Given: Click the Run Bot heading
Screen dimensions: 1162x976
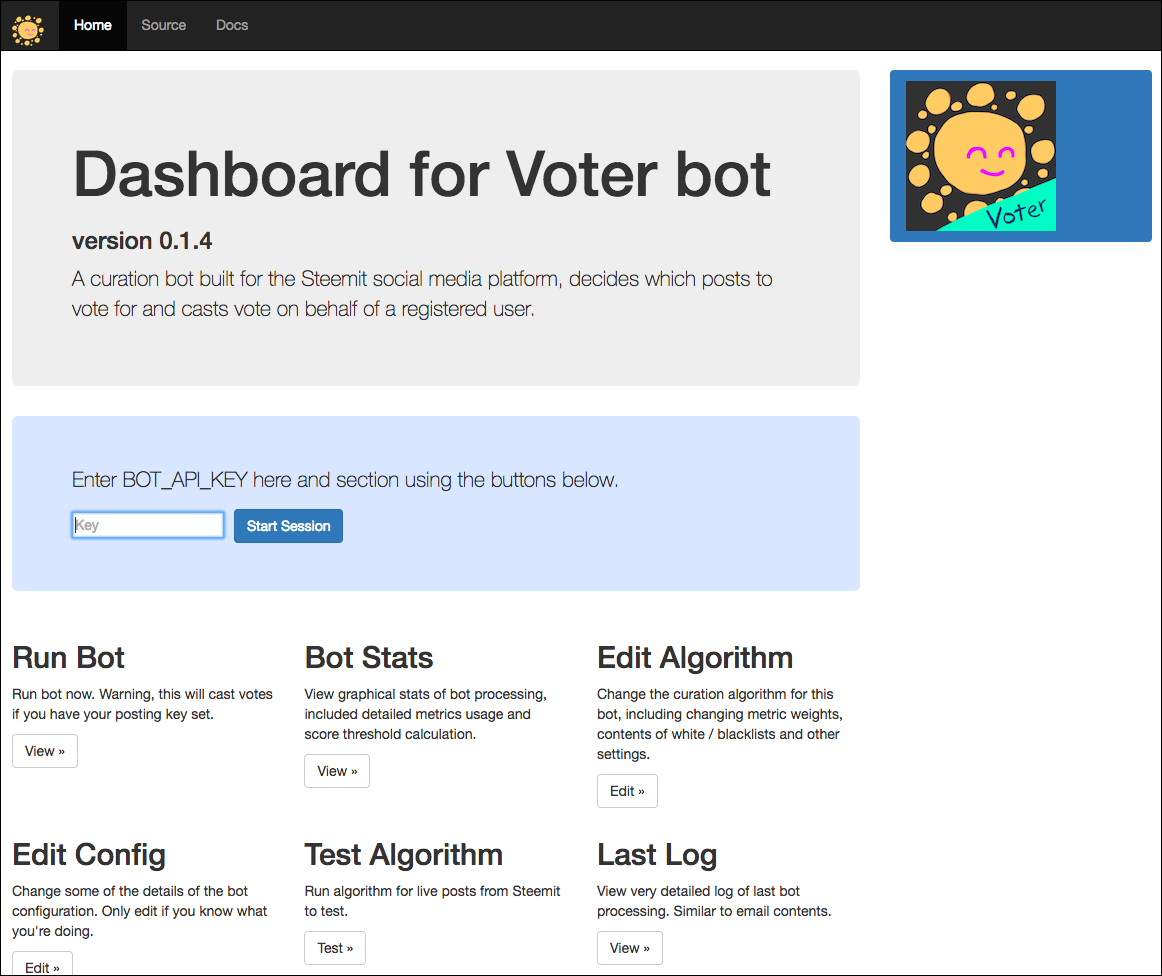Looking at the screenshot, I should (x=69, y=658).
